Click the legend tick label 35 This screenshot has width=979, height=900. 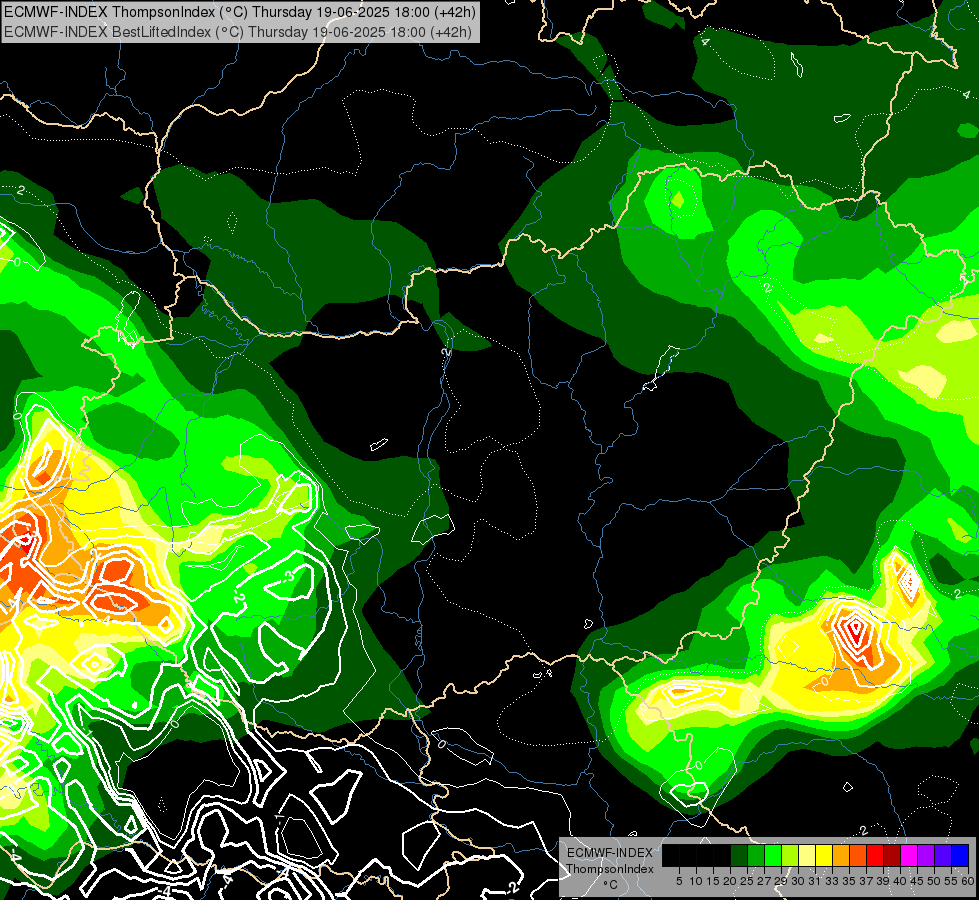click(849, 881)
